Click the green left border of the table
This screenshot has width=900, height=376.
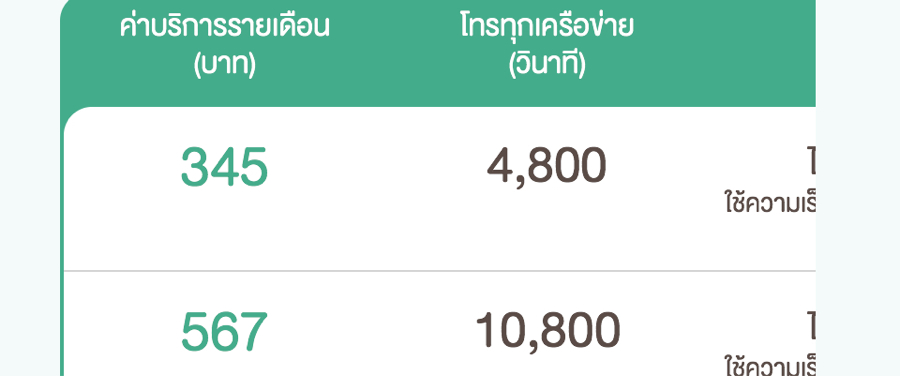click(x=61, y=241)
